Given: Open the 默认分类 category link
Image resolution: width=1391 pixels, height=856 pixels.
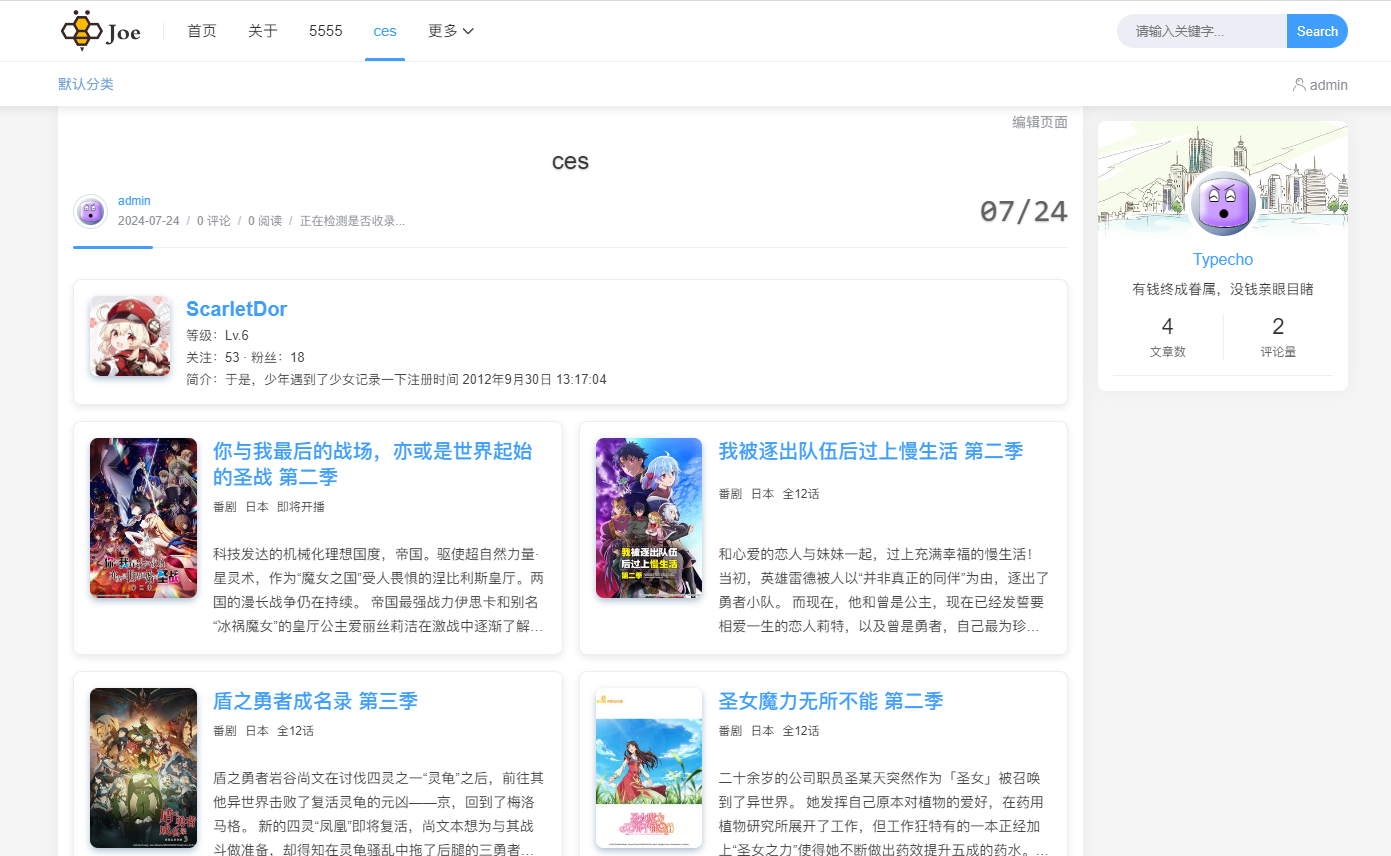Looking at the screenshot, I should point(86,84).
